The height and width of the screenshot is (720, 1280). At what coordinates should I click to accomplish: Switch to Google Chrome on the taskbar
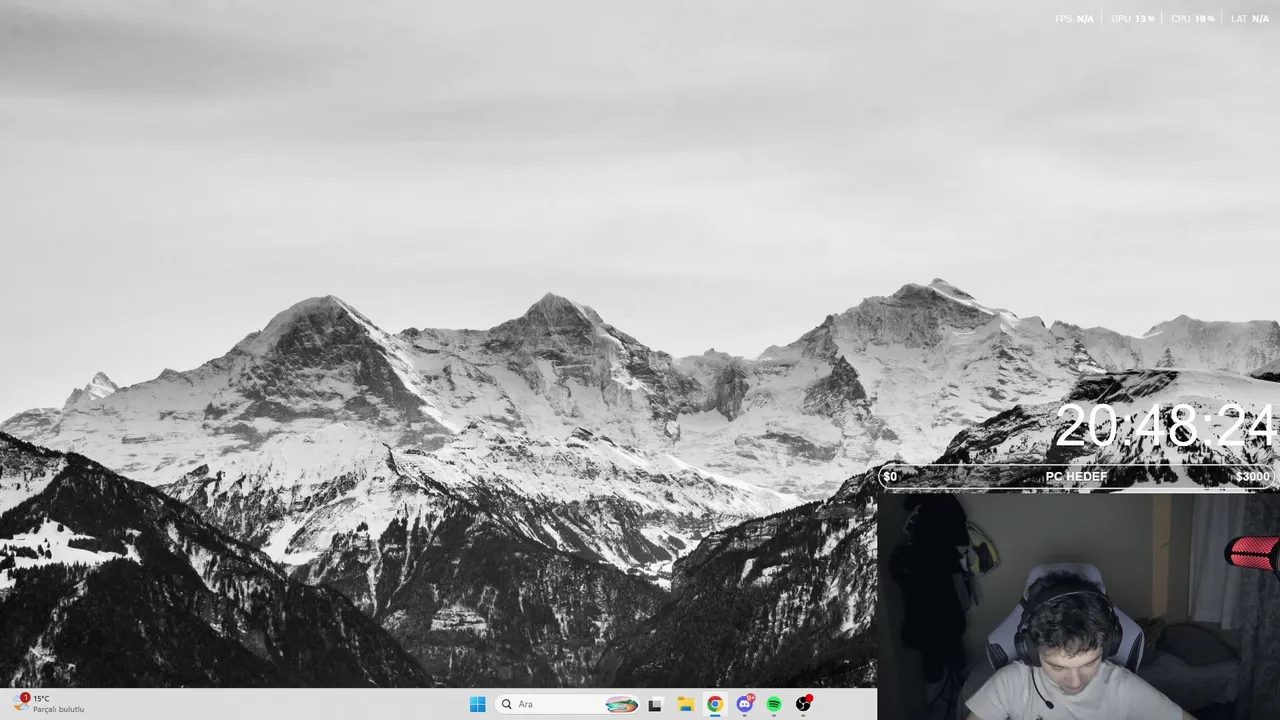click(x=715, y=704)
